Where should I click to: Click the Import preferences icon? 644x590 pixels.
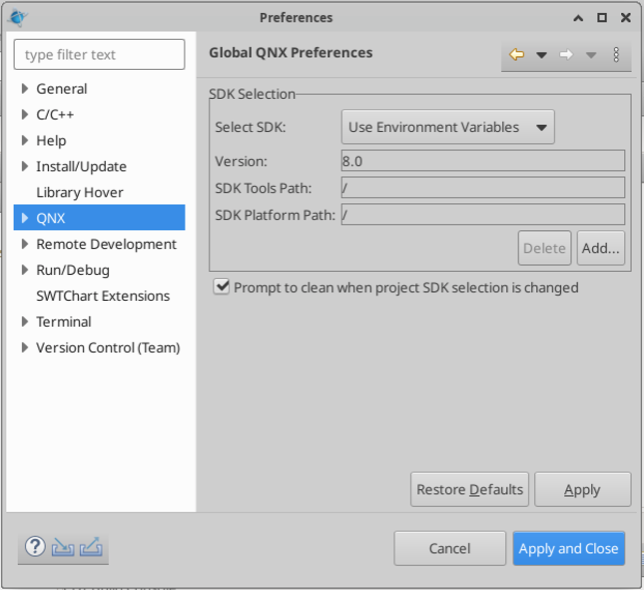pyautogui.click(x=63, y=547)
